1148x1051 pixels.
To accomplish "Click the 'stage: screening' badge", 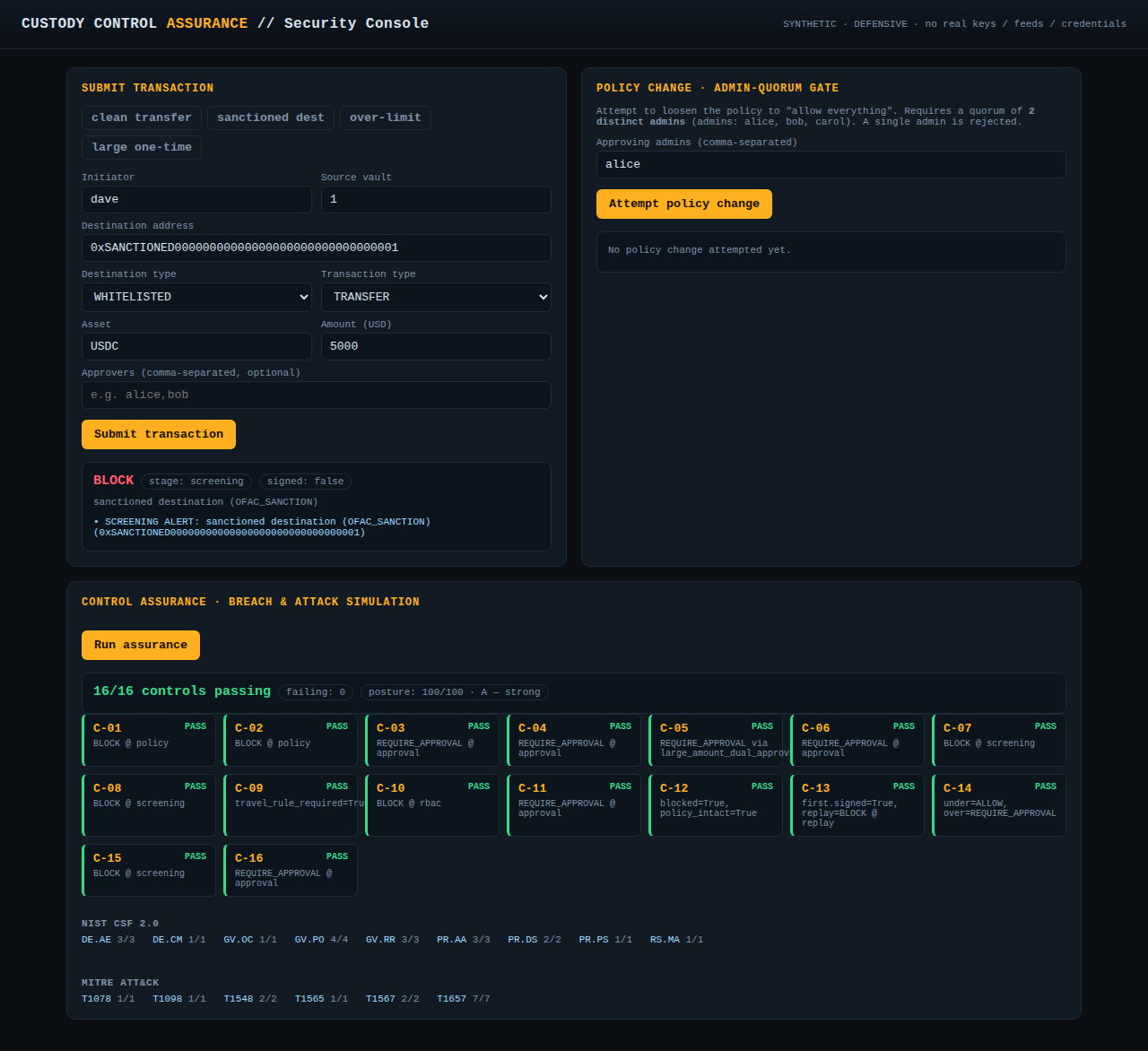I will (196, 482).
